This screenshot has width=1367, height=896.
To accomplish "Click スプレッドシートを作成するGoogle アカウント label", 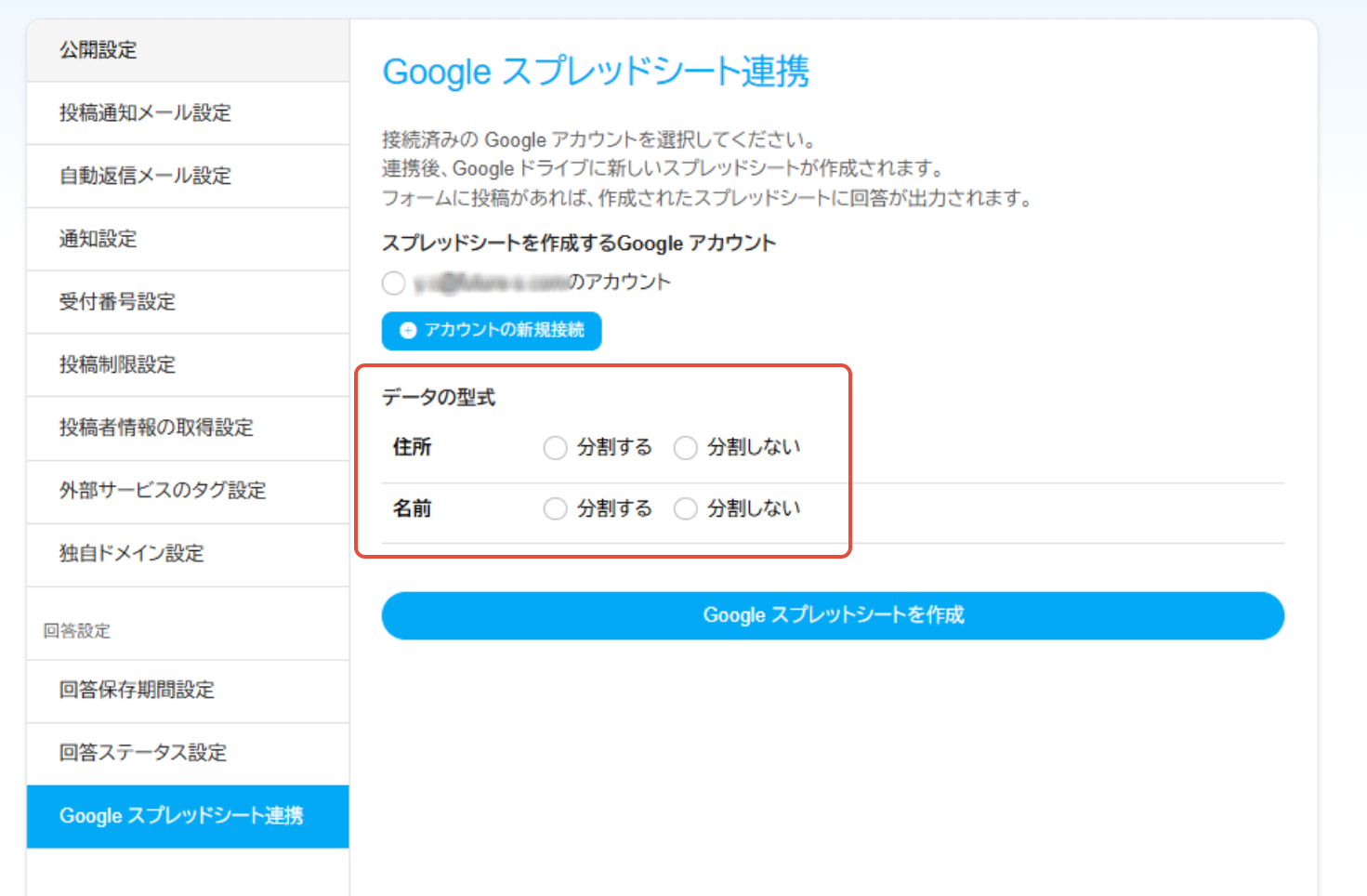I will (579, 244).
